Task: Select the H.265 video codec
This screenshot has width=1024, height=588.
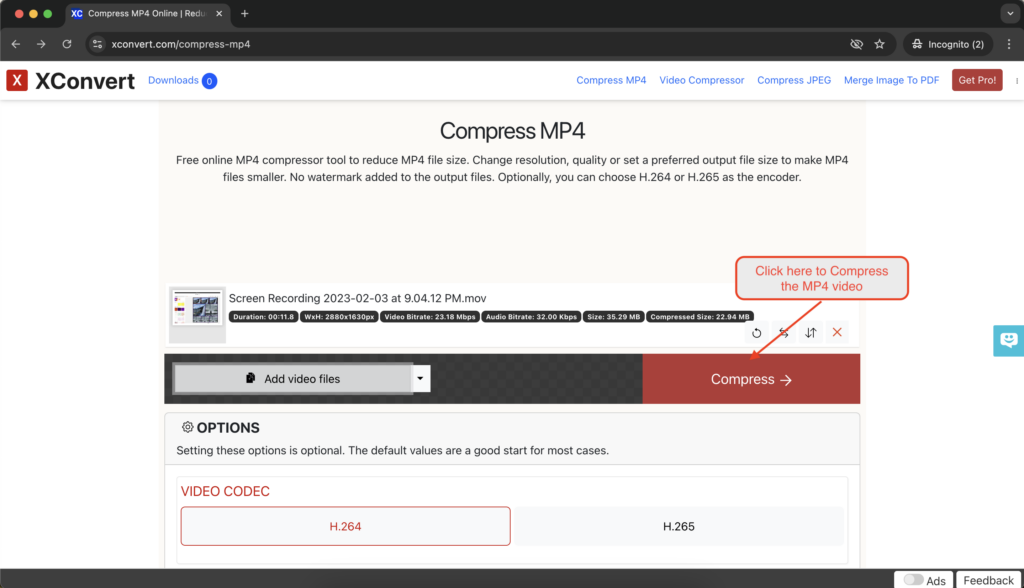Action: point(679,526)
